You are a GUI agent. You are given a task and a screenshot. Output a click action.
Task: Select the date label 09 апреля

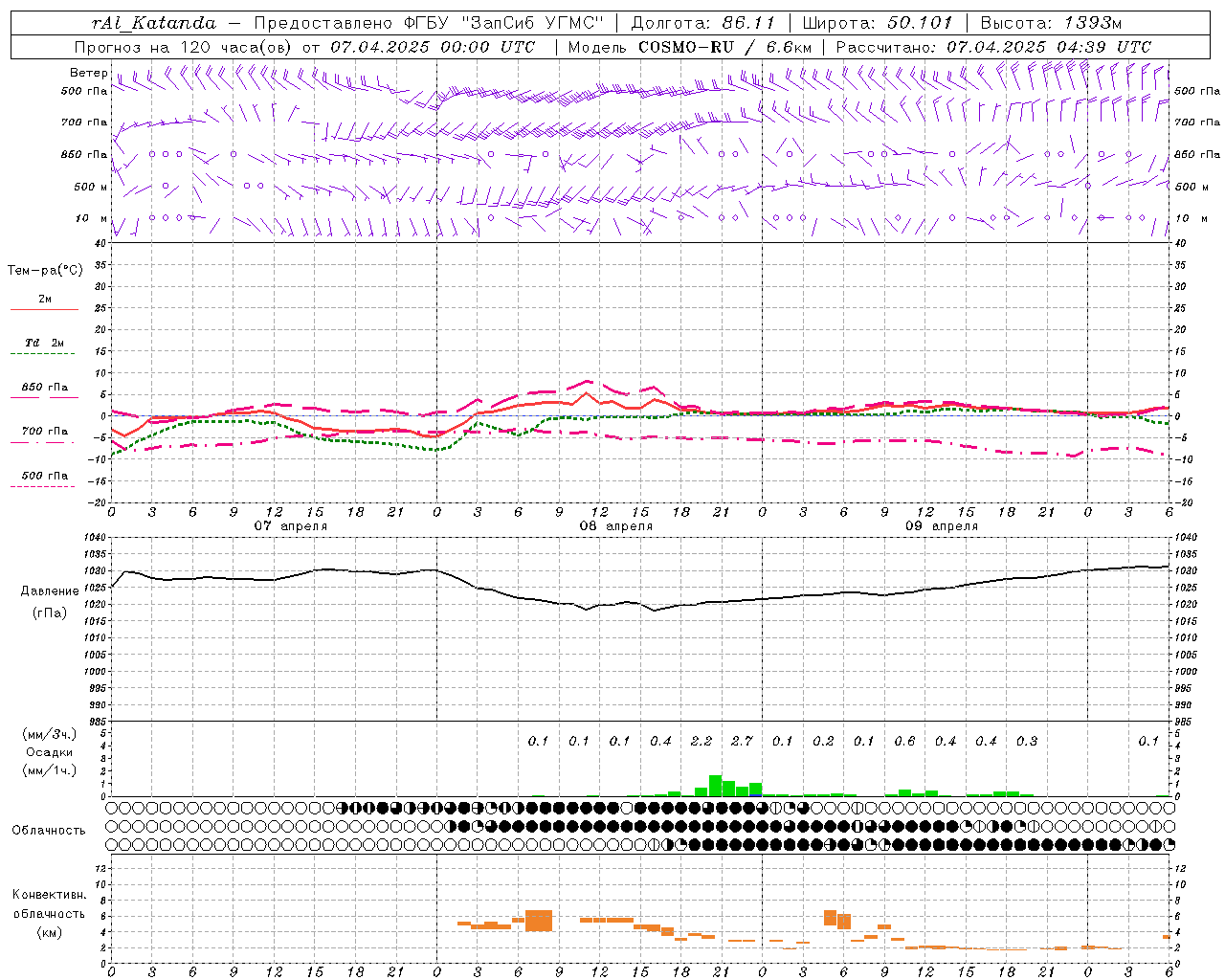941,526
